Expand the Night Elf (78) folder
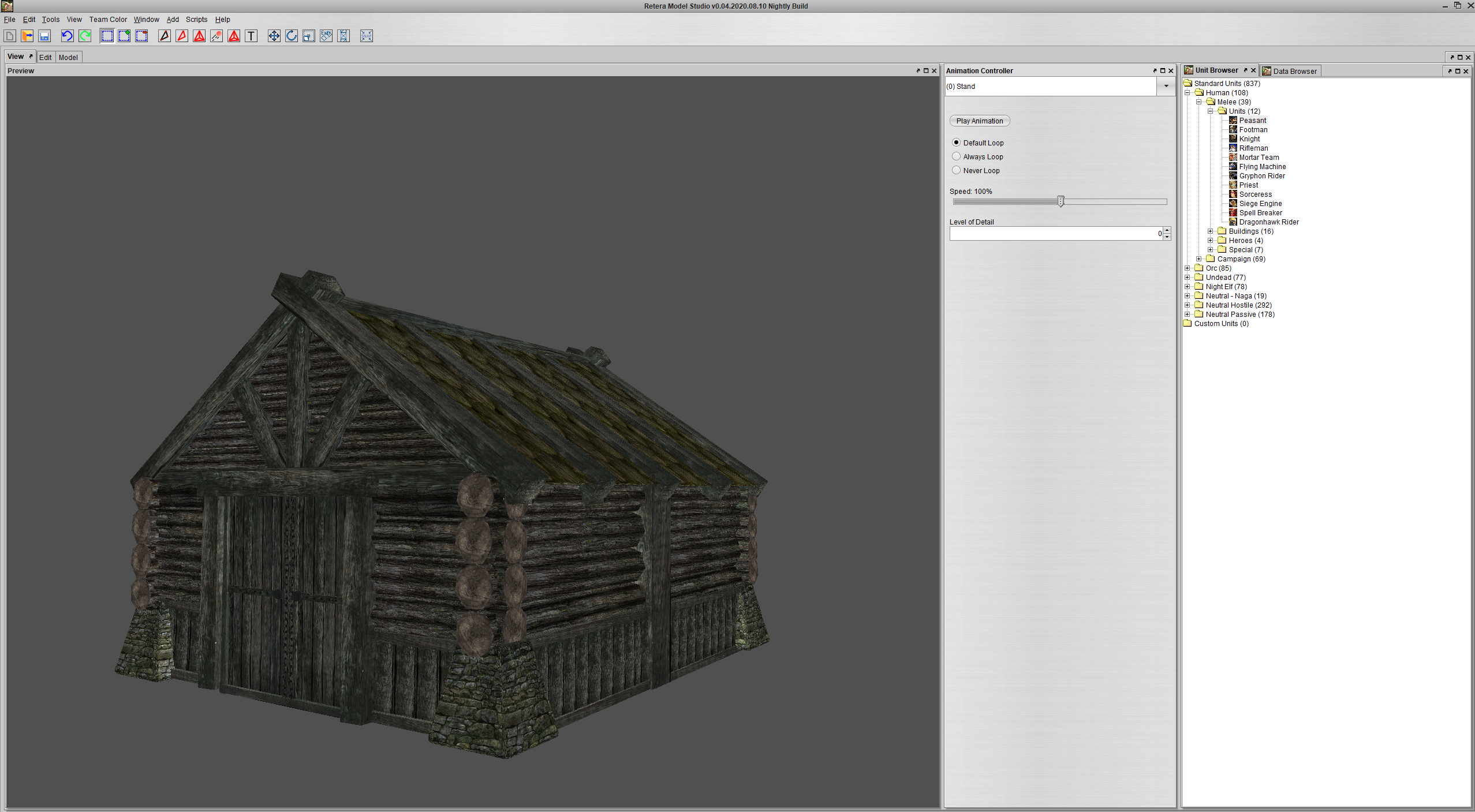1475x812 pixels. 1188,287
